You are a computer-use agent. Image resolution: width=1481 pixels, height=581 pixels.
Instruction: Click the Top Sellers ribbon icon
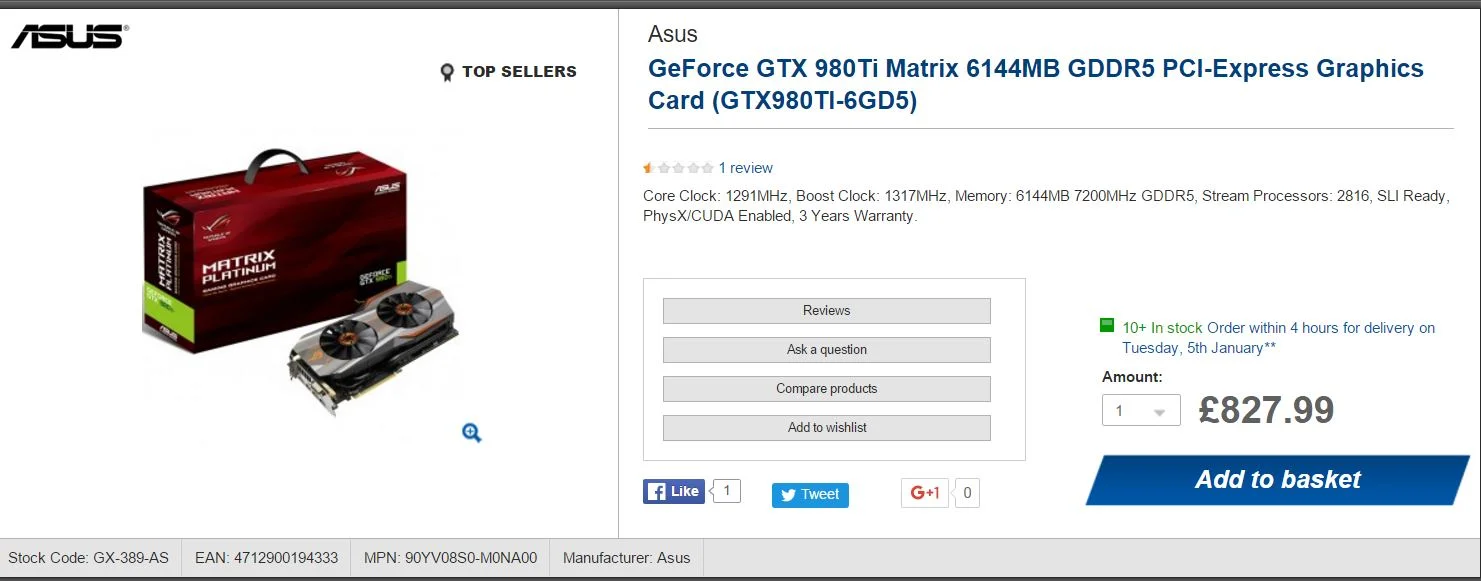point(447,72)
